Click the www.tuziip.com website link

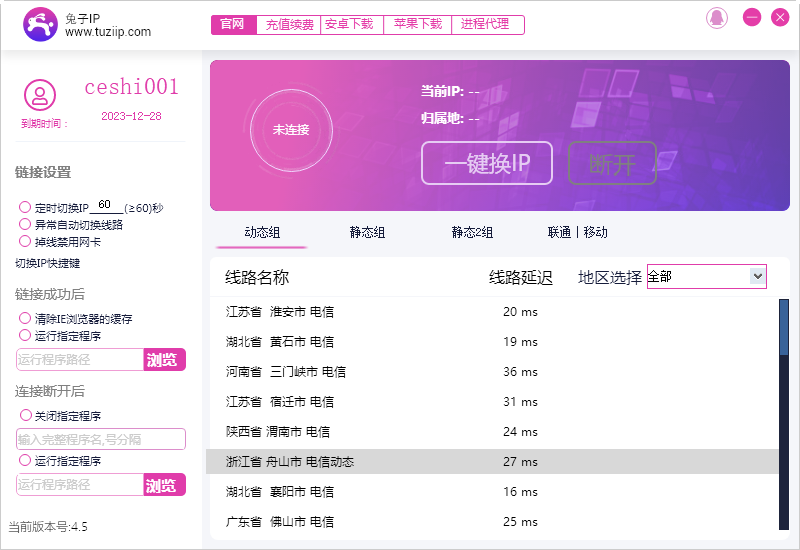point(108,32)
